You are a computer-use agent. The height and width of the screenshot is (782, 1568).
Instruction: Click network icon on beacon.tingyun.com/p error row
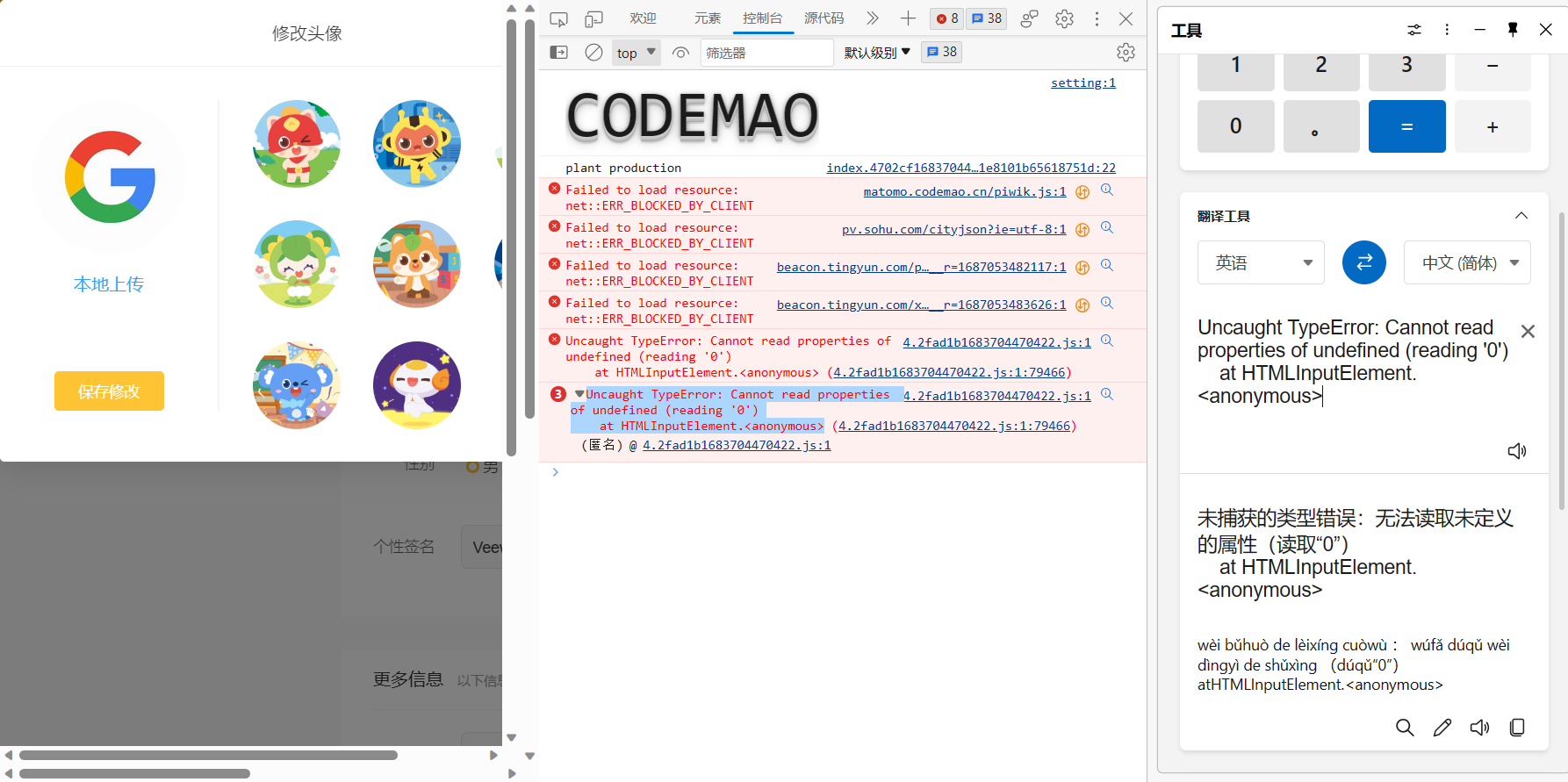[x=1082, y=268]
